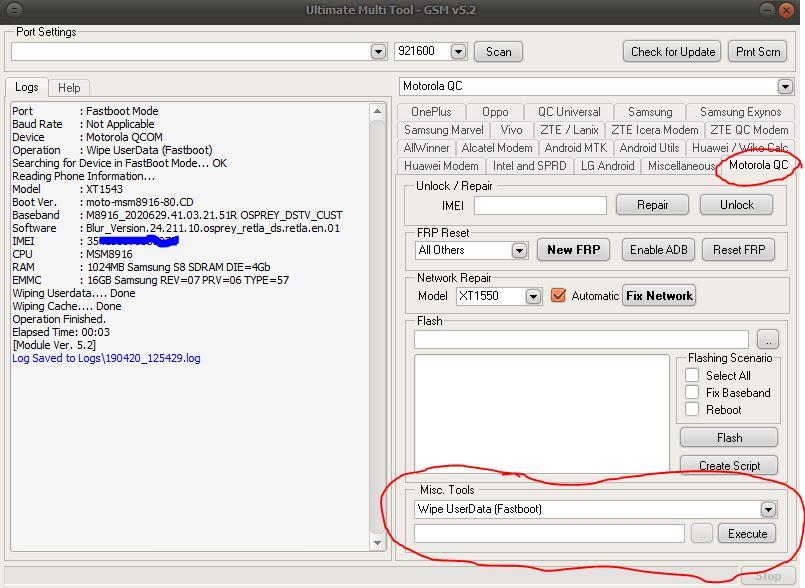Screen dimensions: 805x588
Task: Click the Reset FRP button
Action: [x=739, y=250]
